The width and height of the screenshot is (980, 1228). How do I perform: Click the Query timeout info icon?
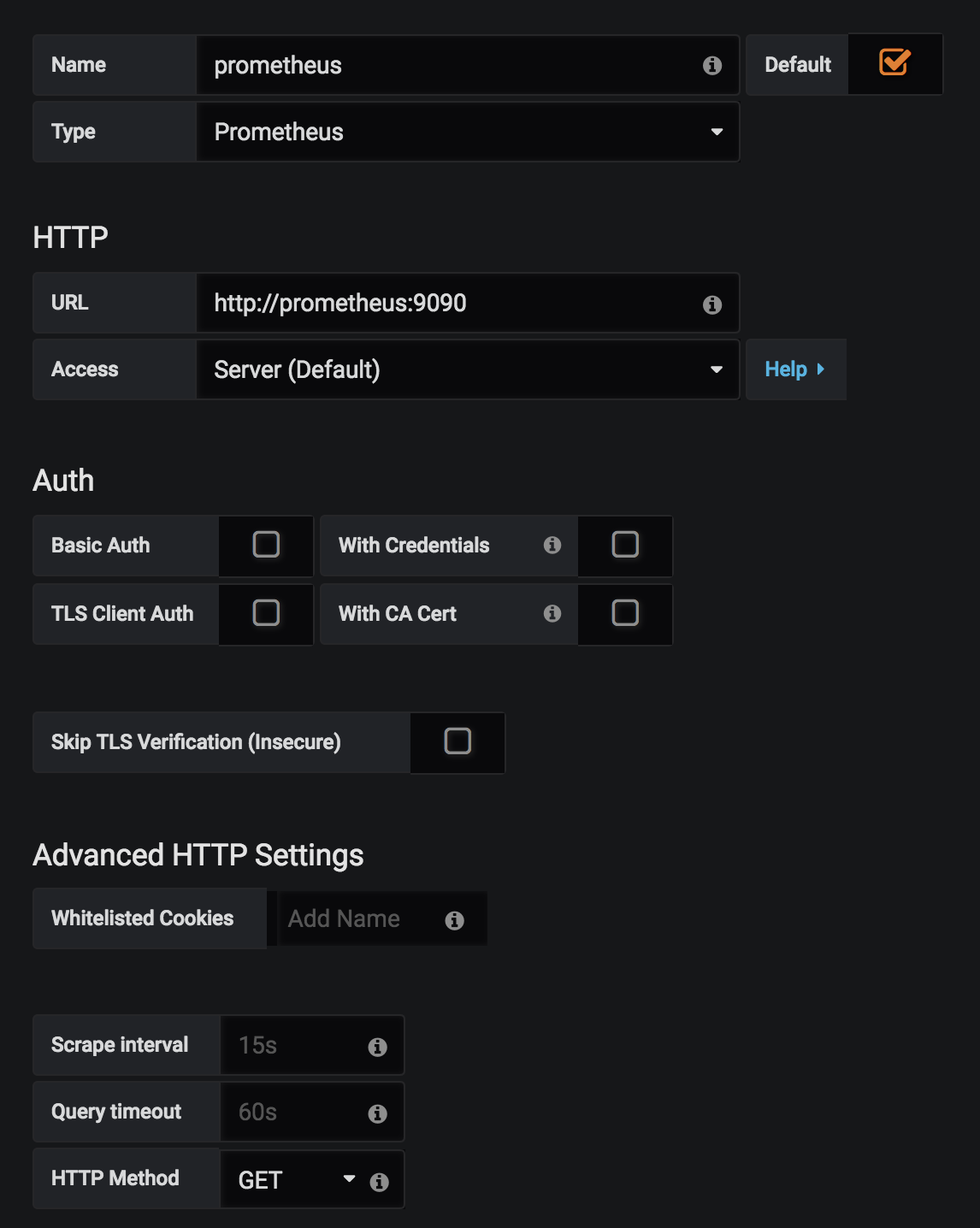(x=378, y=1113)
